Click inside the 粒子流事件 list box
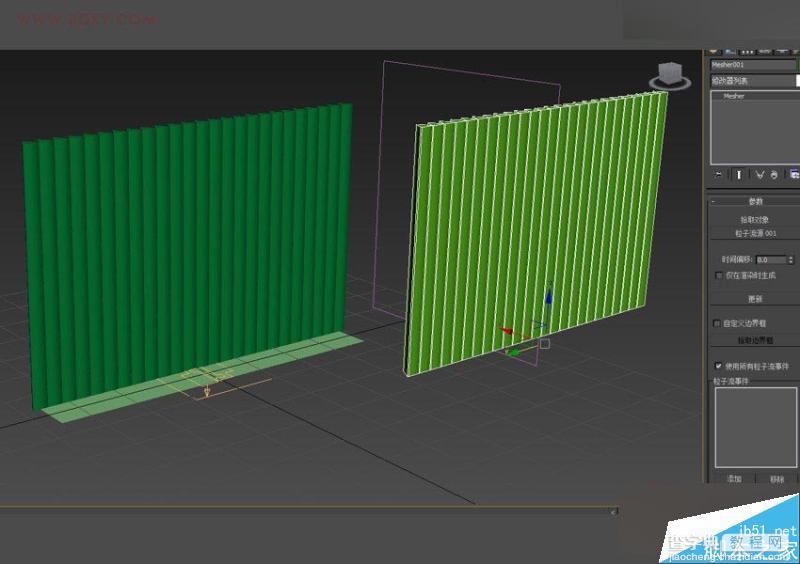The height and width of the screenshot is (564, 800). (755, 427)
